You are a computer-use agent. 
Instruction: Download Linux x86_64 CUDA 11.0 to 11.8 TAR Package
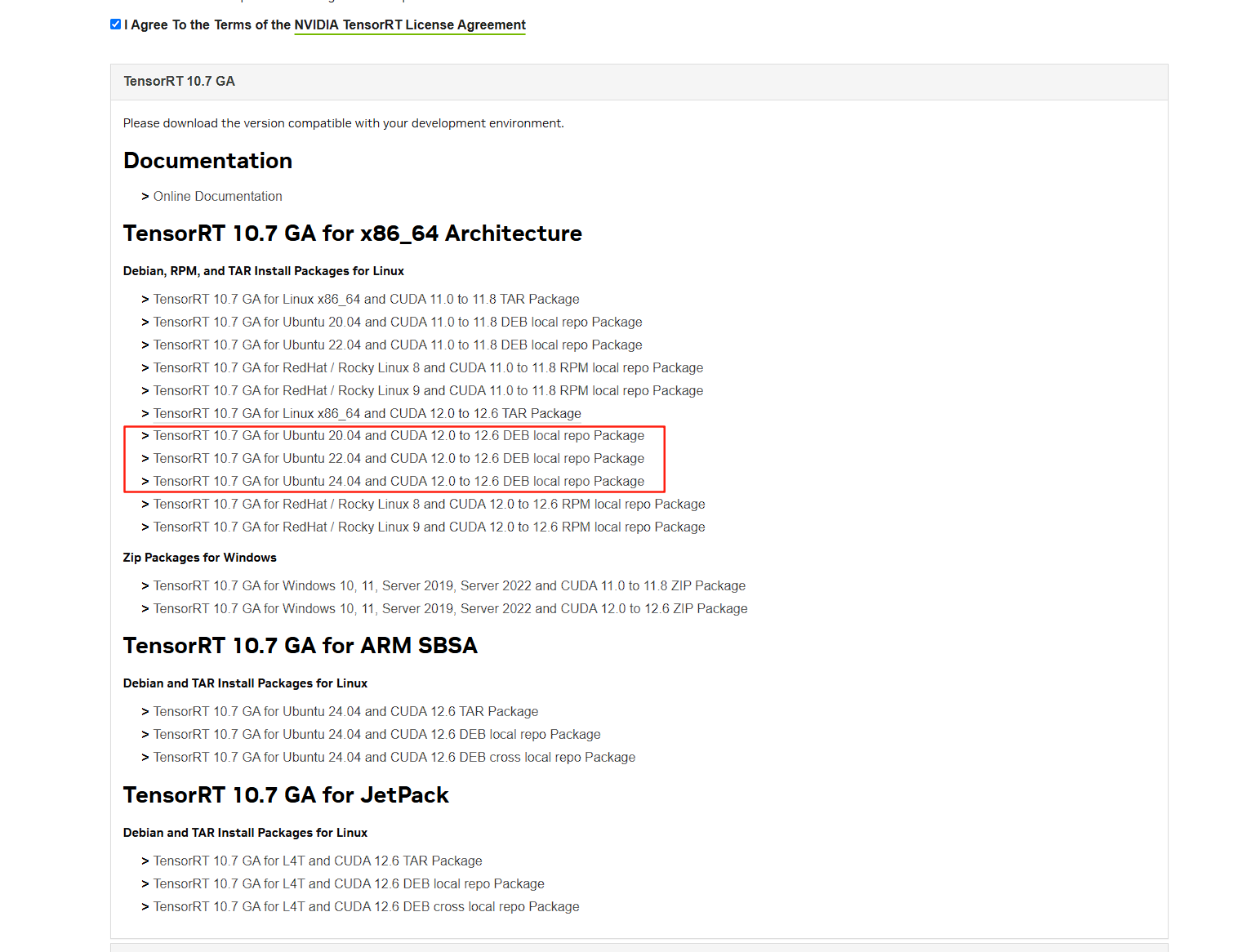pyautogui.click(x=366, y=300)
